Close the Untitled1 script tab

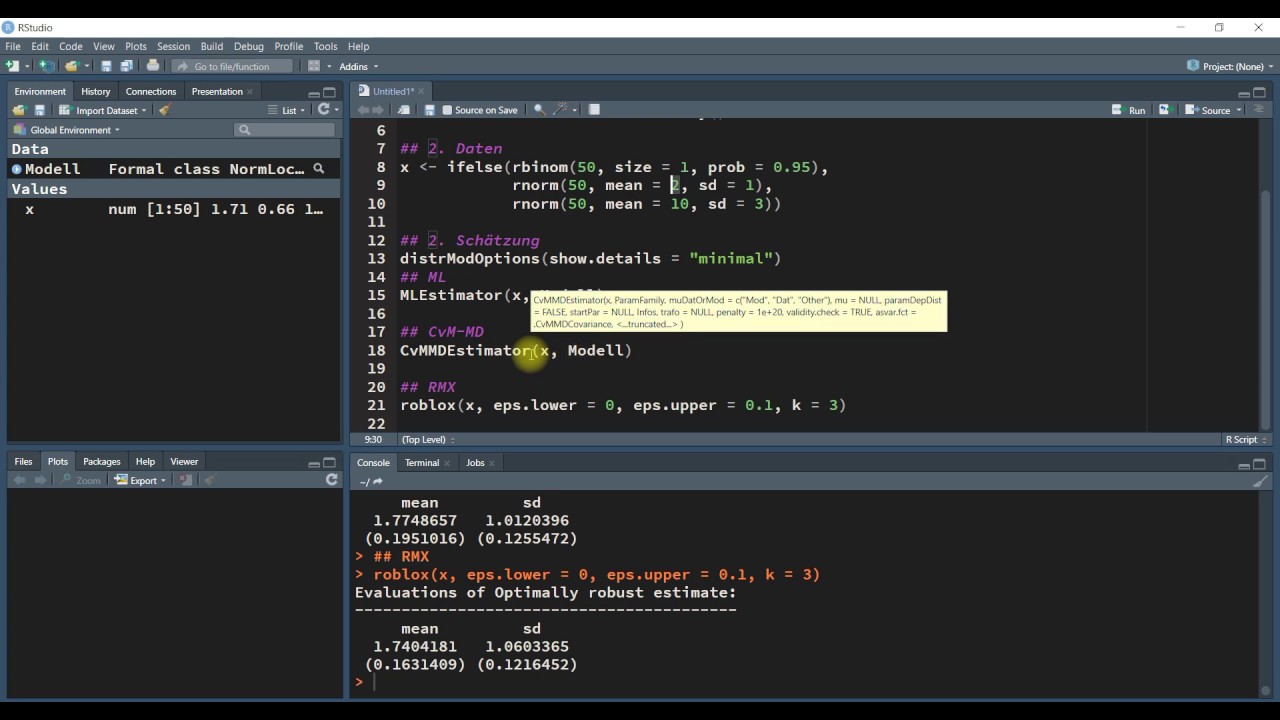coord(421,92)
